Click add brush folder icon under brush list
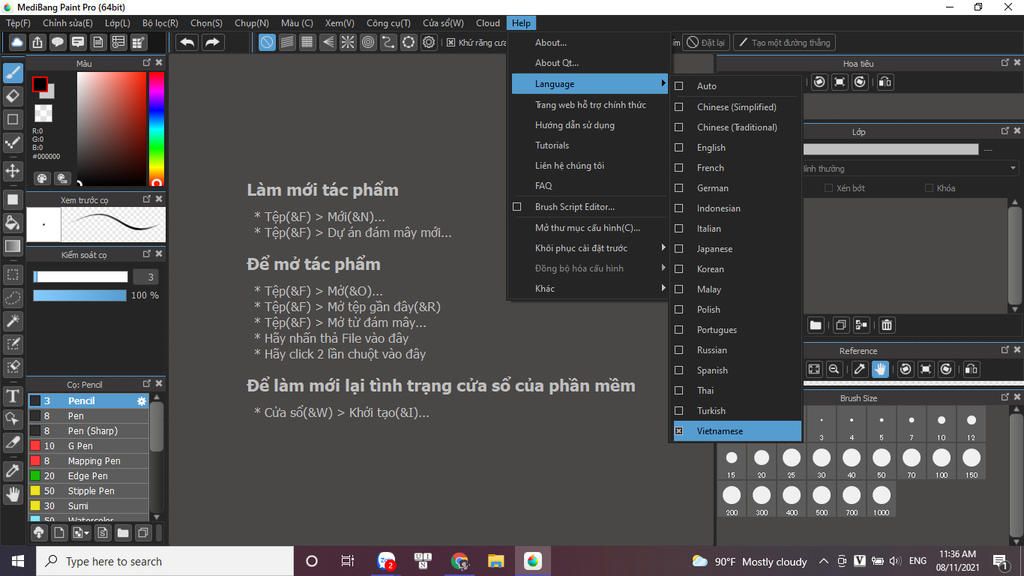 tap(123, 533)
